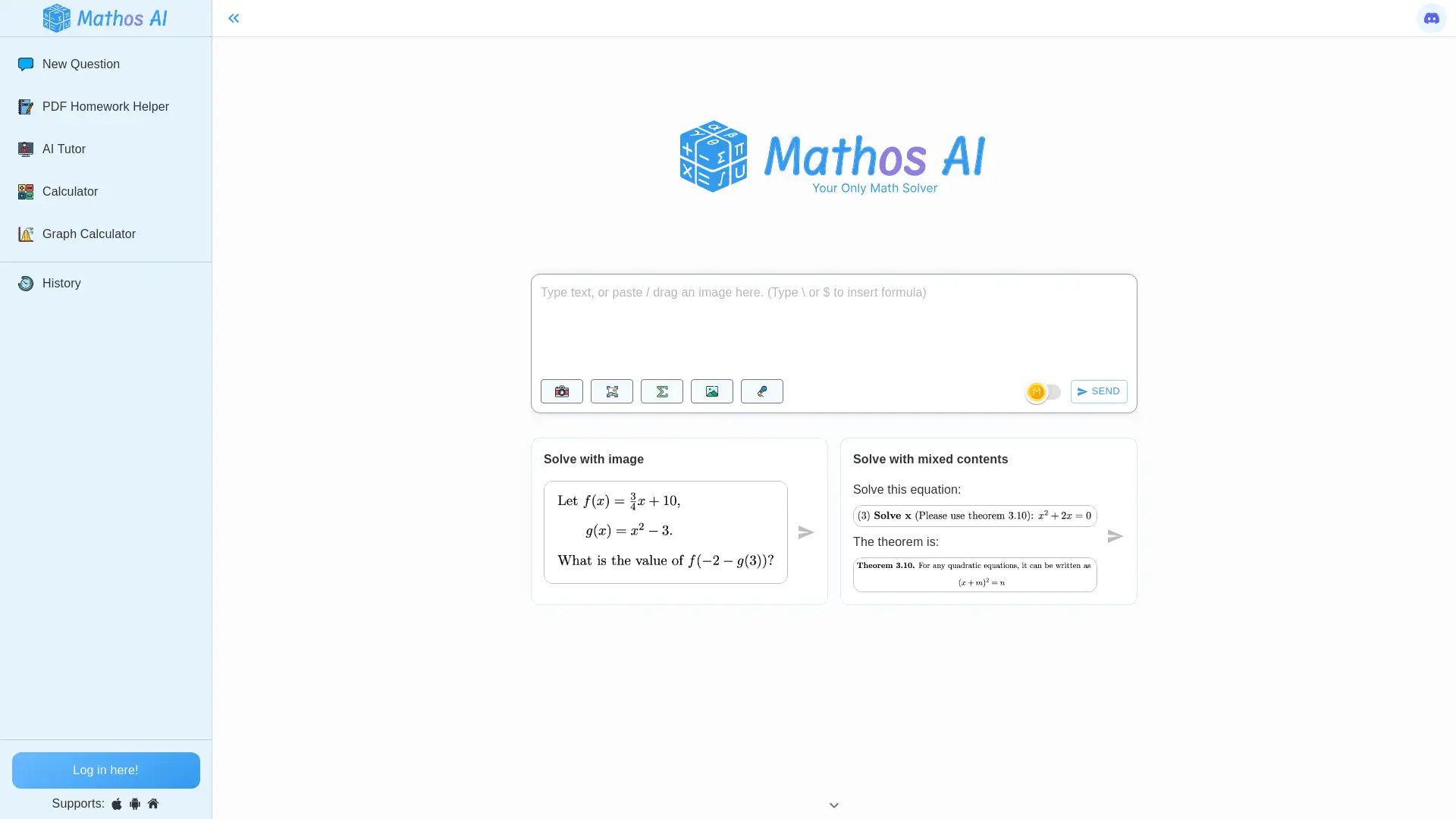The width and height of the screenshot is (1456, 819).
Task: Open the History menu item
Action: point(61,283)
